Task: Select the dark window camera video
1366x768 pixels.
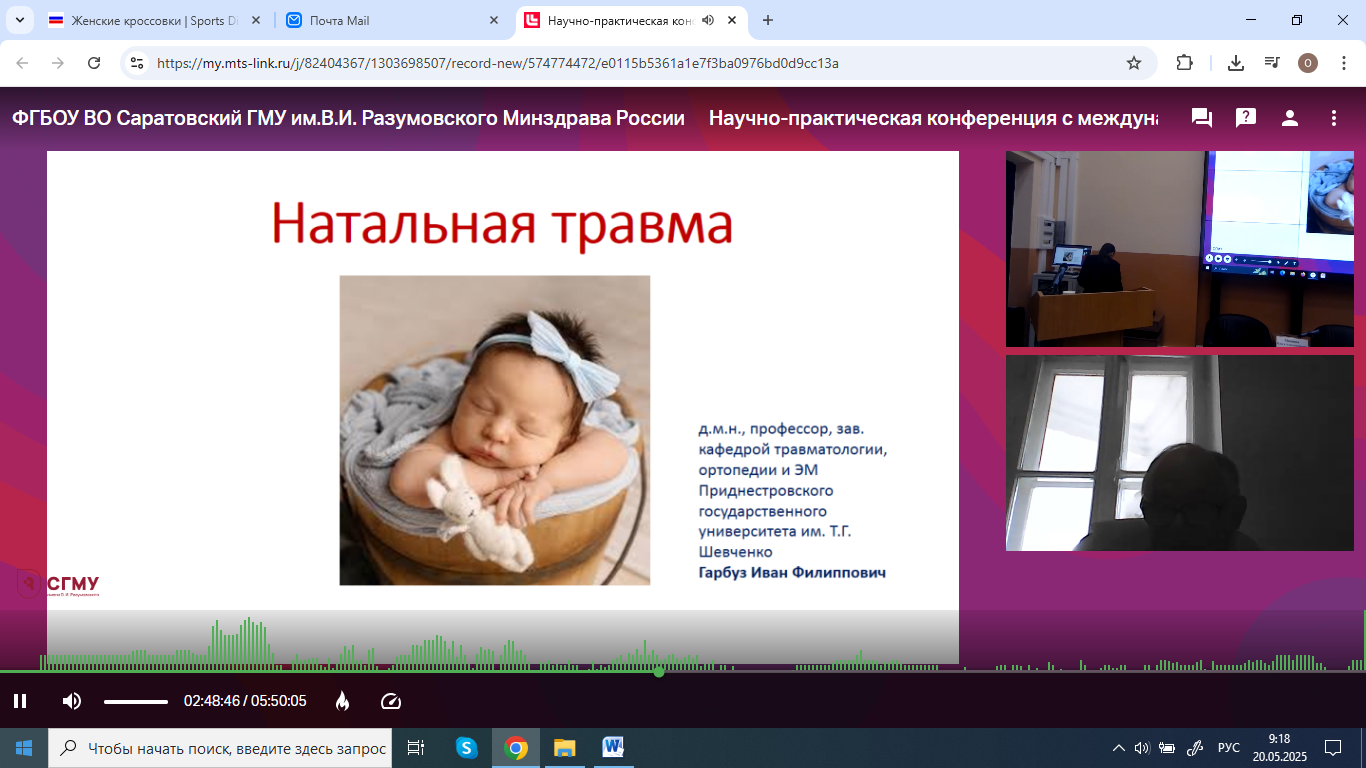Action: click(x=1179, y=453)
